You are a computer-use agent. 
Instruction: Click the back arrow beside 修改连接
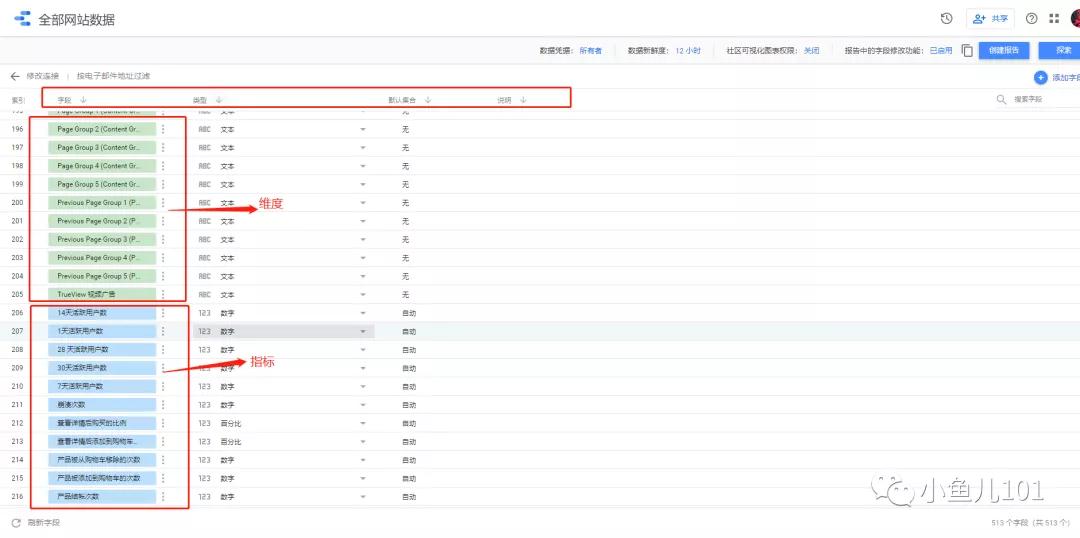[15, 76]
